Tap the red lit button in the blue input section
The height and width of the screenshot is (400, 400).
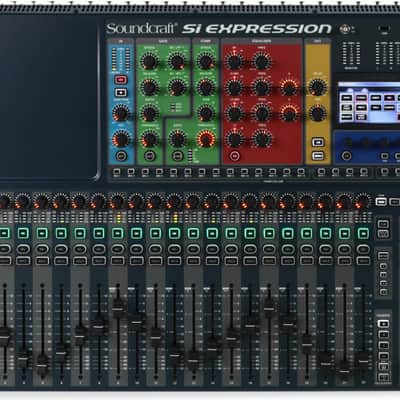click(x=121, y=80)
